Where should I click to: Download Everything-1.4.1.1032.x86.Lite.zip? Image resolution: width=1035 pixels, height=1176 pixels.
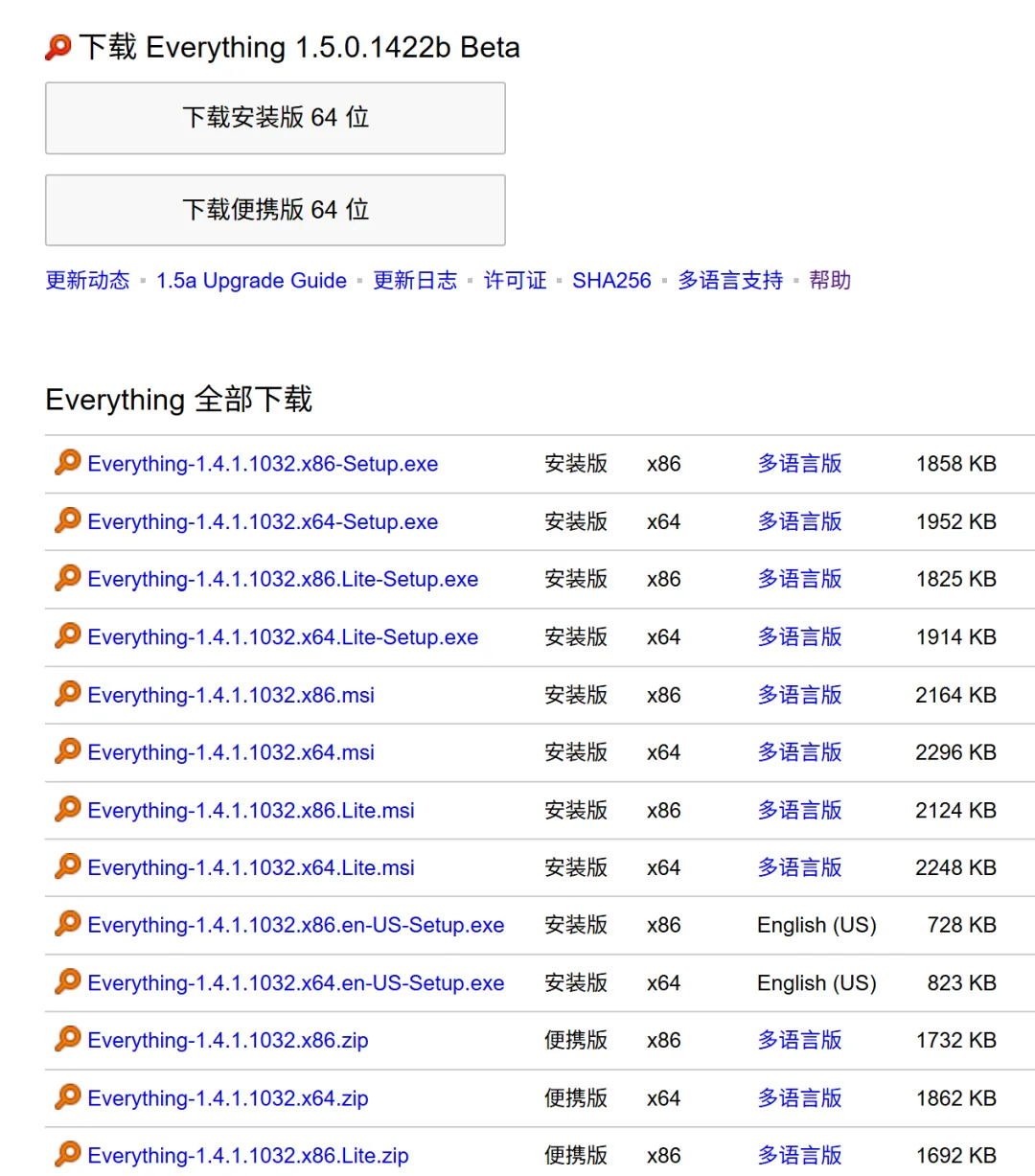(248, 1156)
